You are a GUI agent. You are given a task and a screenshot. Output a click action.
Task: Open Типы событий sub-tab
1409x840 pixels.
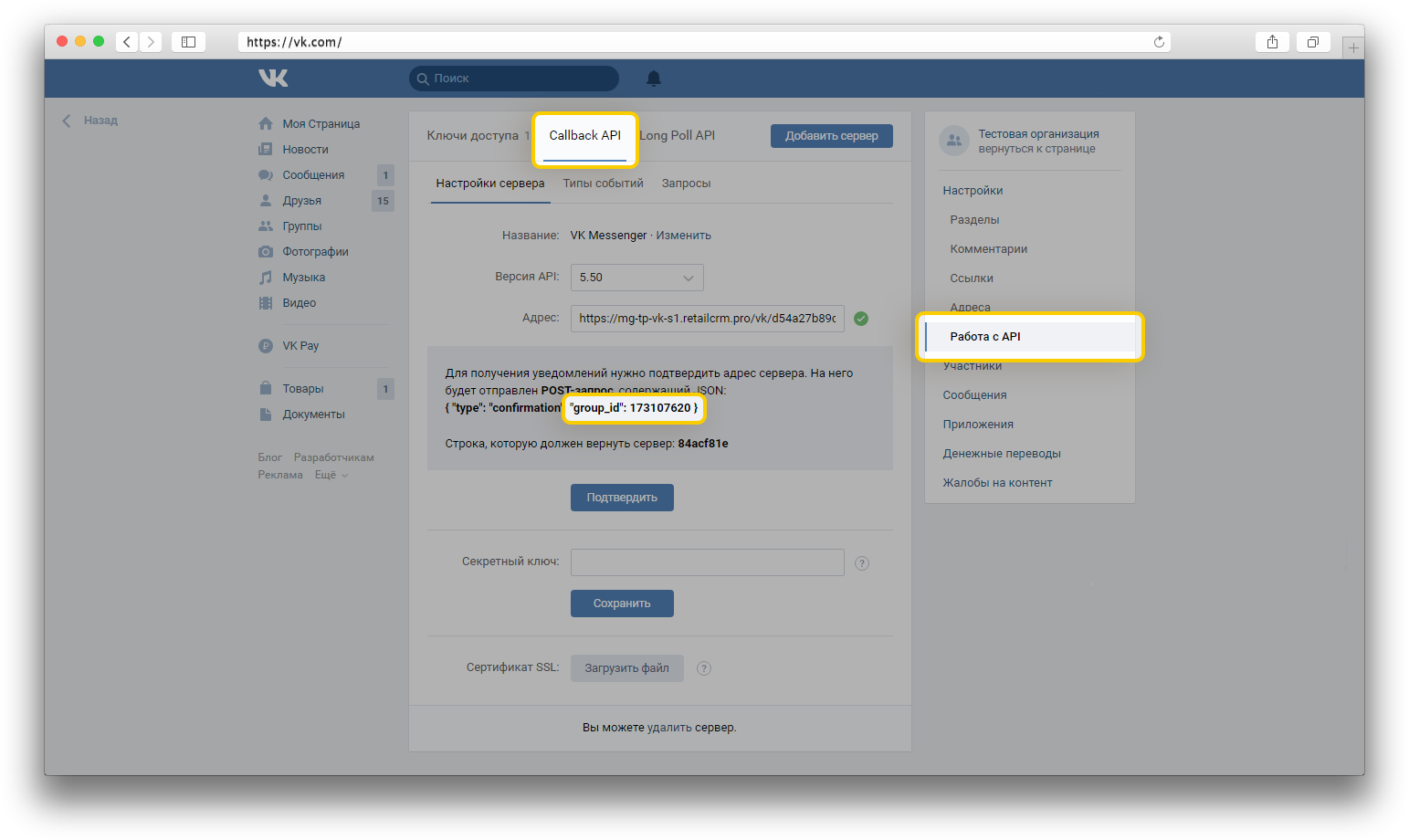point(603,184)
